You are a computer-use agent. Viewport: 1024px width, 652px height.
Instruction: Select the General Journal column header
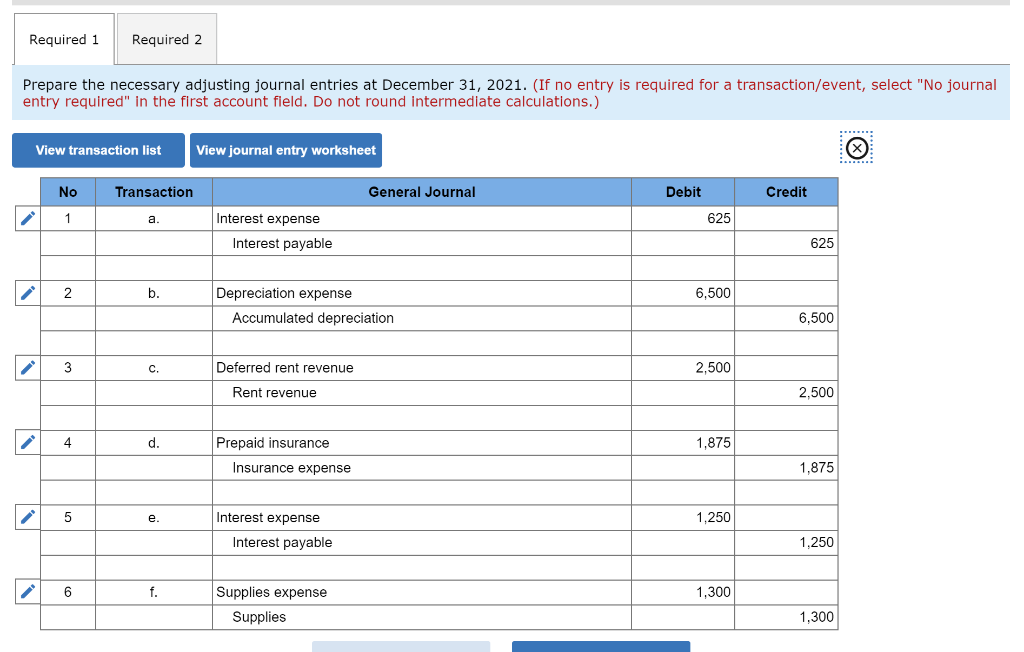coord(422,192)
